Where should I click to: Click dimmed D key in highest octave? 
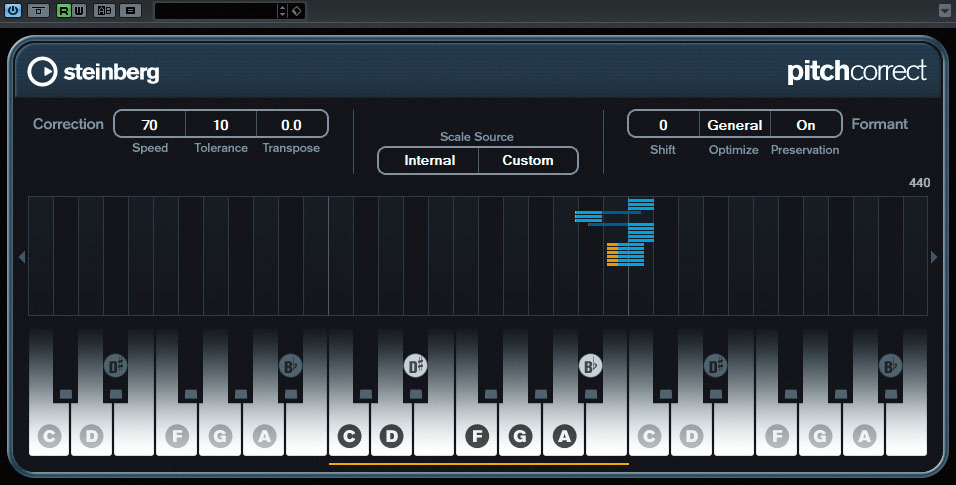tap(691, 436)
